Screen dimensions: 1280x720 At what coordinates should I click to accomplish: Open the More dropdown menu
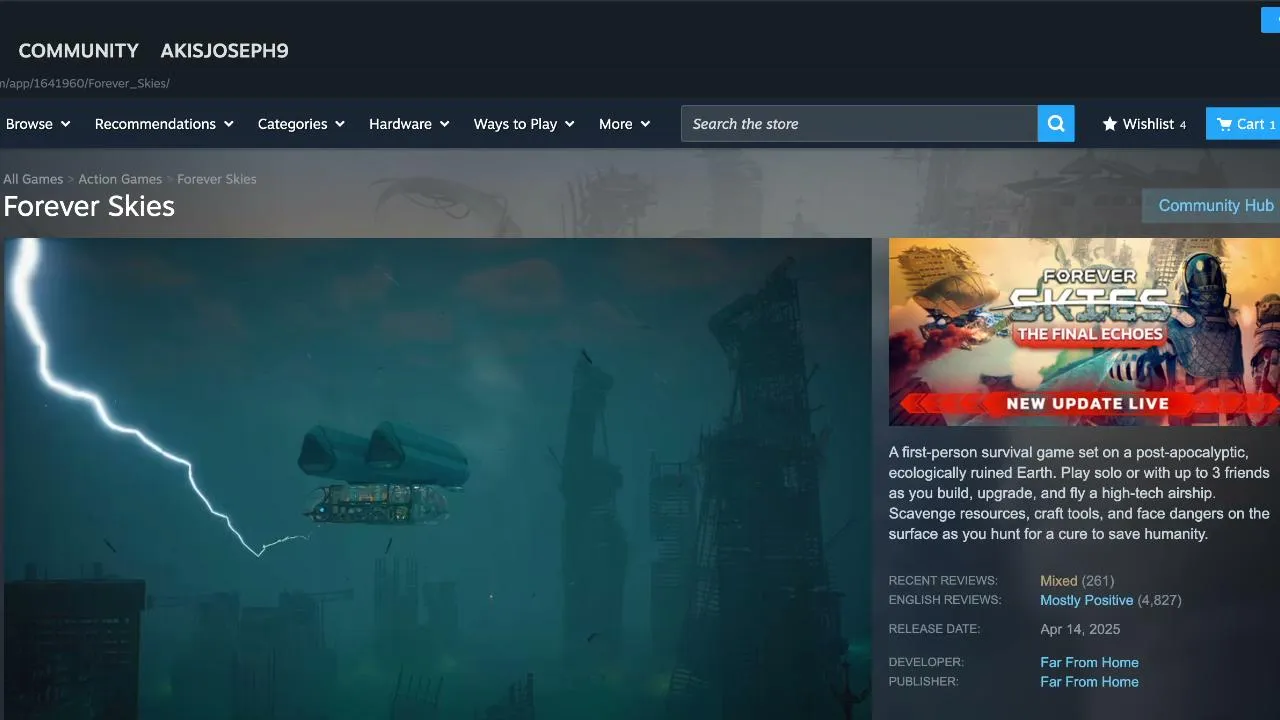[624, 124]
